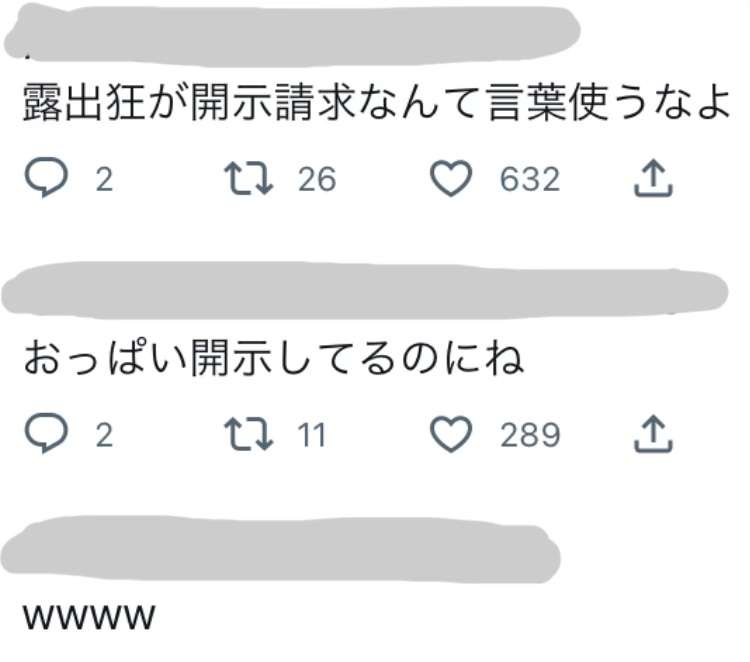Open the 11 retweets count
Screen dimensions: 750x662
pos(311,435)
